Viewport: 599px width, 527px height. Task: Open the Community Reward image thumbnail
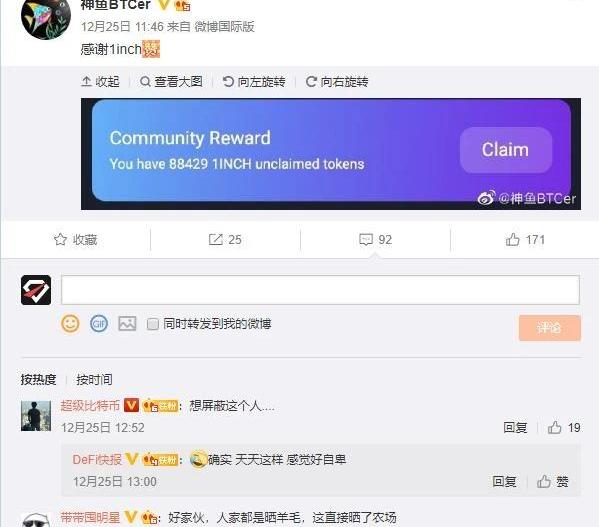331,154
